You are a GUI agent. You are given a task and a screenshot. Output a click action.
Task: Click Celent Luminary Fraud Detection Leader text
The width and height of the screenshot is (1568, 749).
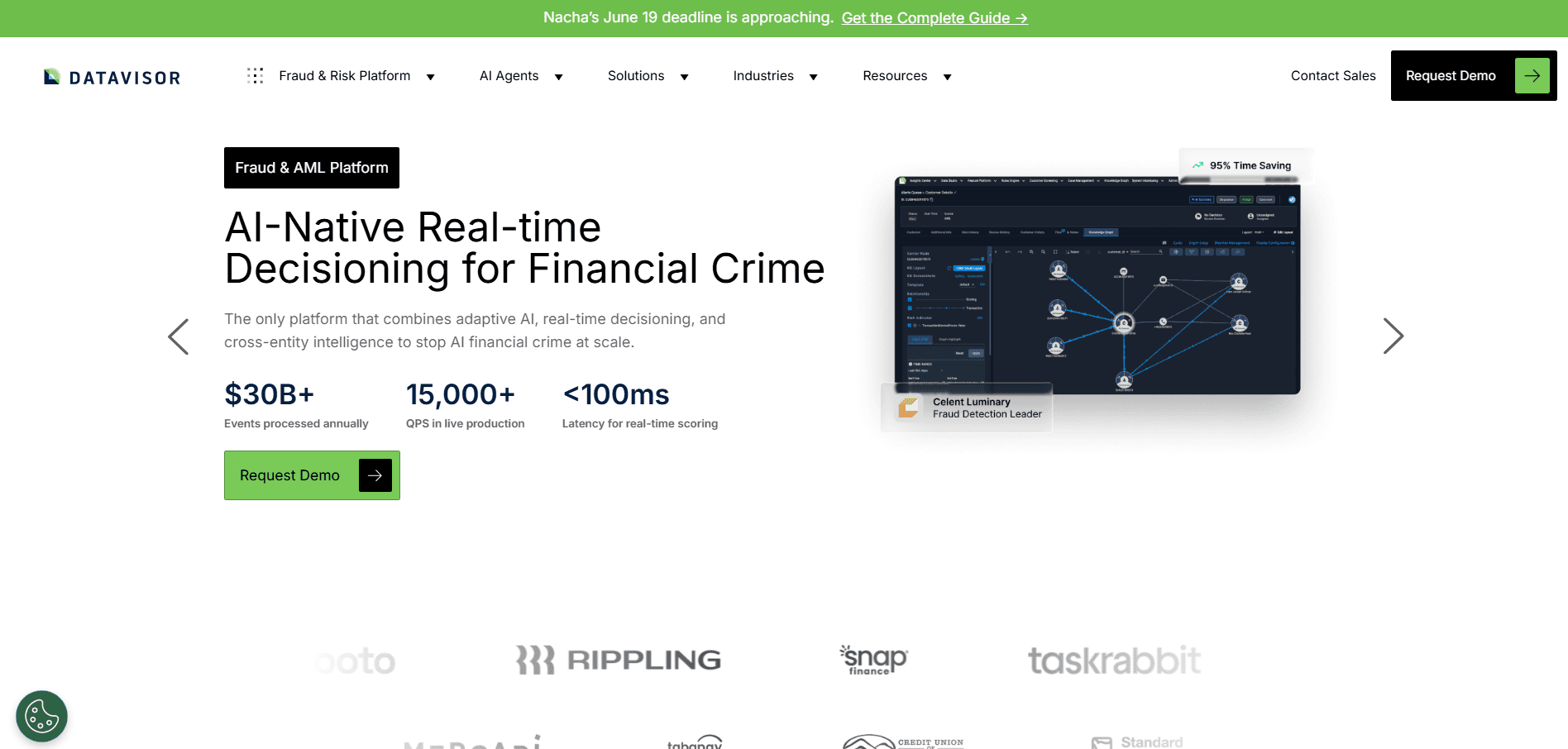coord(987,408)
